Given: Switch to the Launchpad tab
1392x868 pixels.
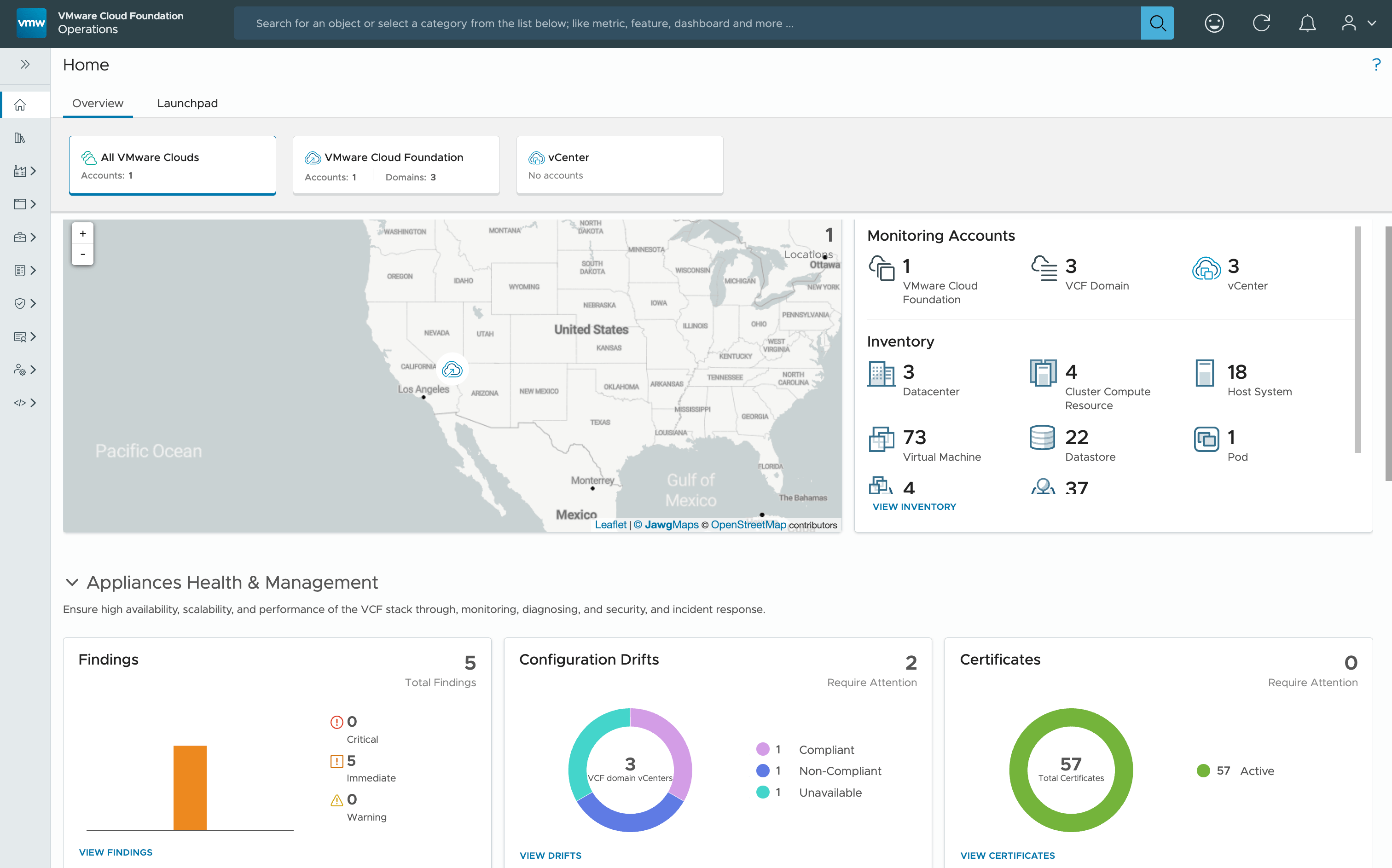Looking at the screenshot, I should point(187,104).
